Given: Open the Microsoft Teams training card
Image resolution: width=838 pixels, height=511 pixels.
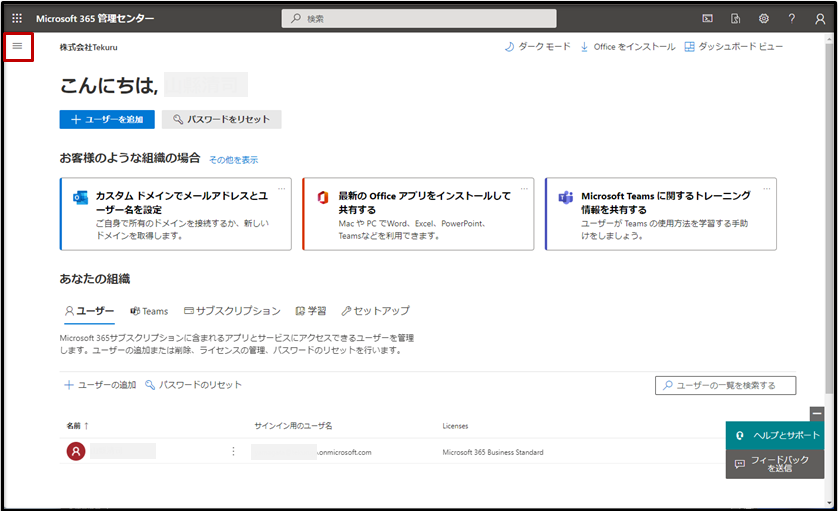Looking at the screenshot, I should [661, 214].
